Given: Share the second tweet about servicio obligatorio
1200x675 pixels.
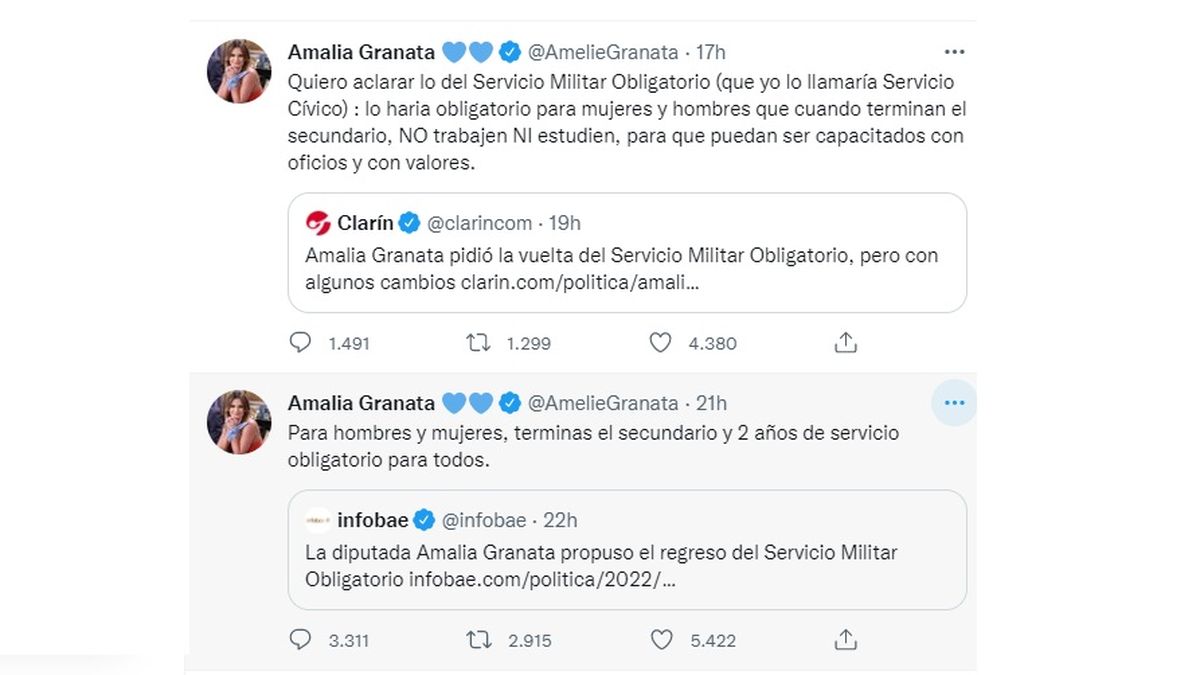Looking at the screenshot, I should pos(845,640).
